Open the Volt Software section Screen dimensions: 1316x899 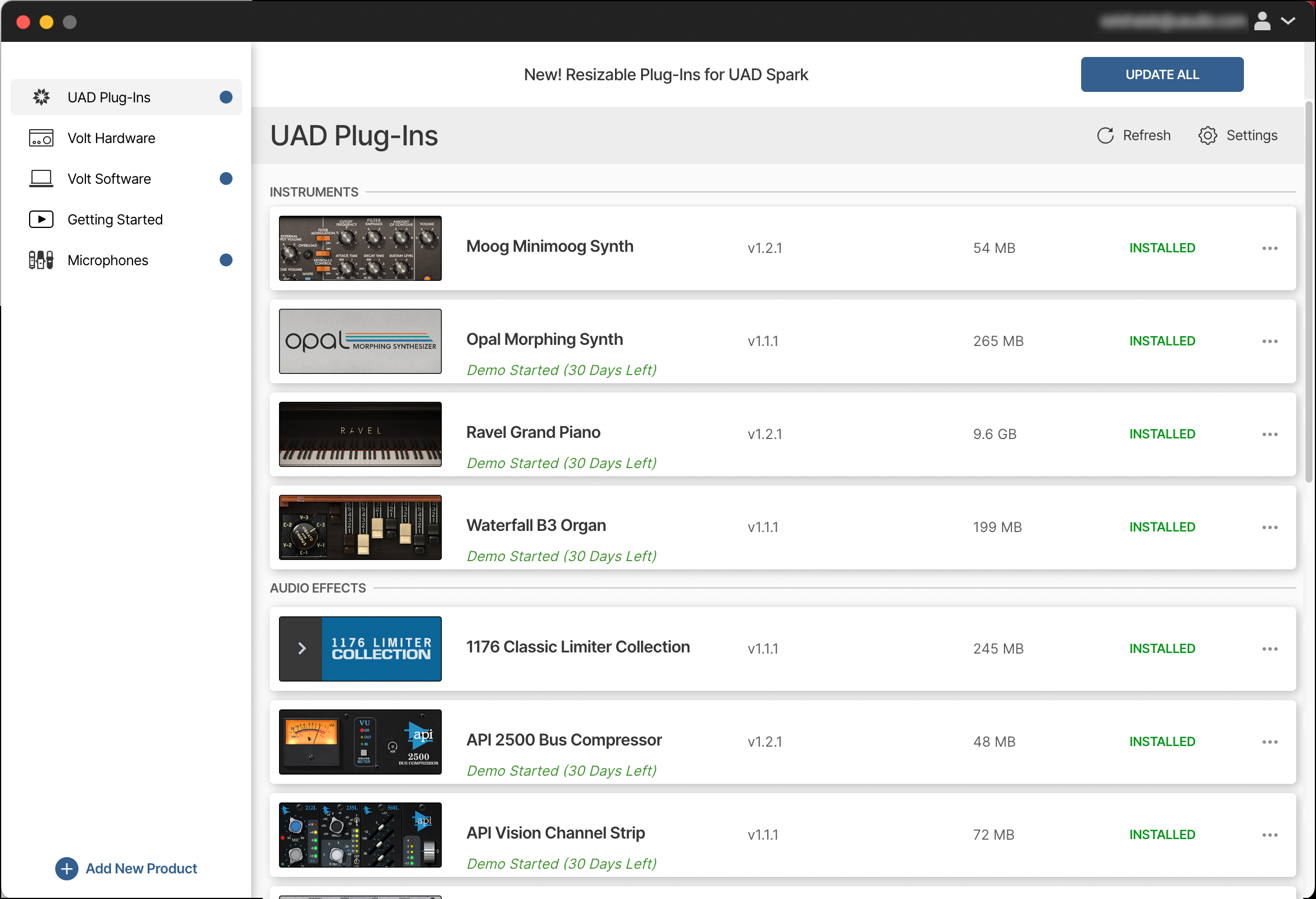coord(109,179)
